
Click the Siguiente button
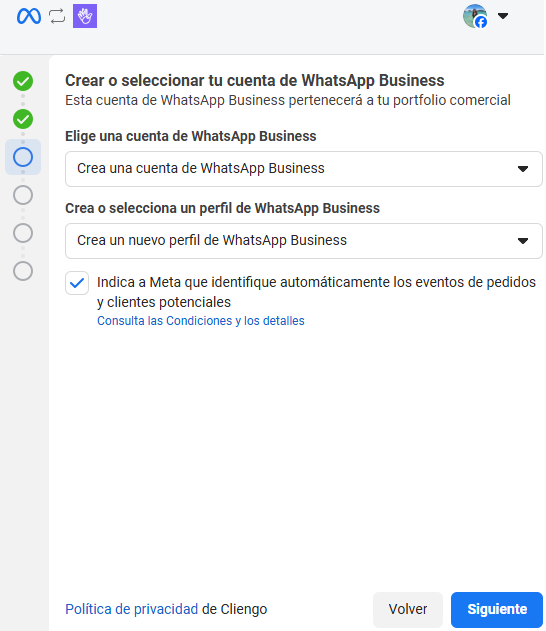coord(497,609)
